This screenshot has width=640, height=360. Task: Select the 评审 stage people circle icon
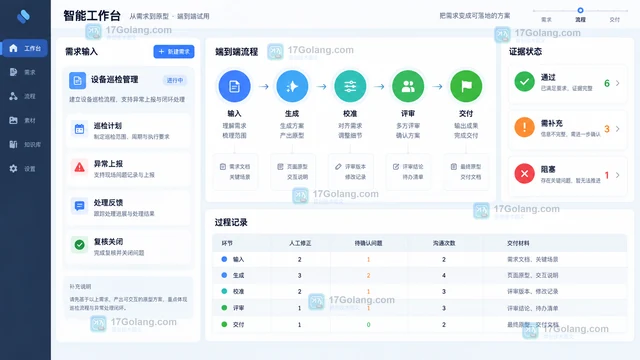[408, 86]
